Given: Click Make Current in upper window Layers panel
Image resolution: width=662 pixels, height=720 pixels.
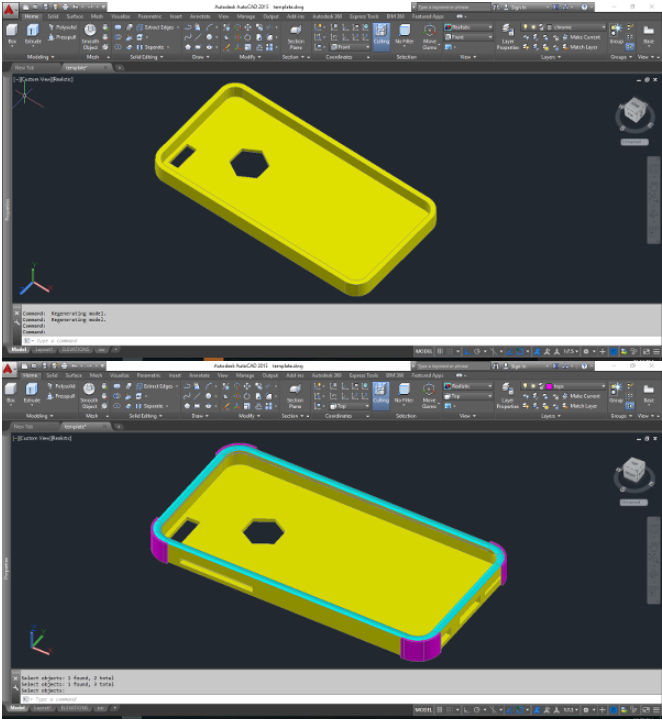Looking at the screenshot, I should click(x=581, y=37).
